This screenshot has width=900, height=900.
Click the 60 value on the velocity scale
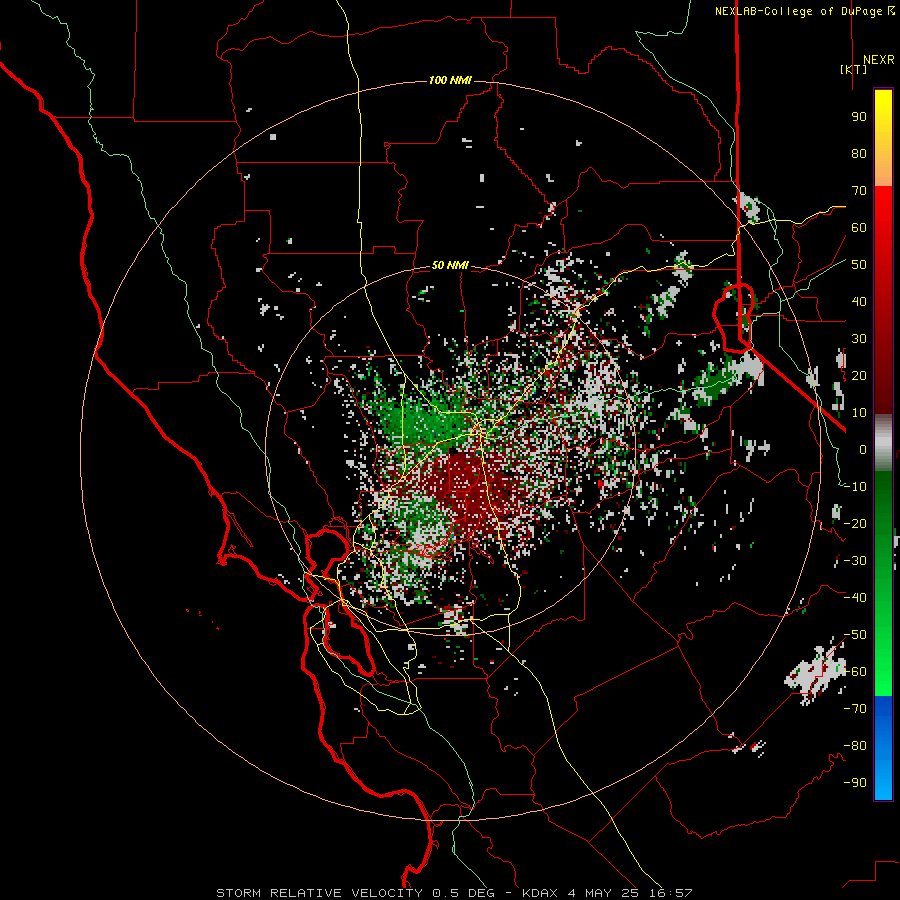coord(859,228)
